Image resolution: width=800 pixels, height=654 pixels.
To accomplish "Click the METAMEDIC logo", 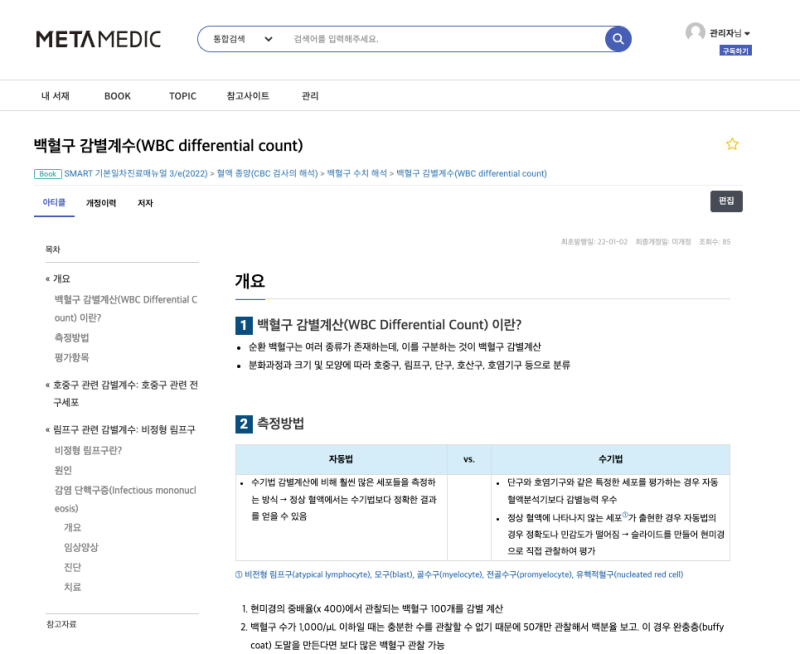I will (97, 39).
